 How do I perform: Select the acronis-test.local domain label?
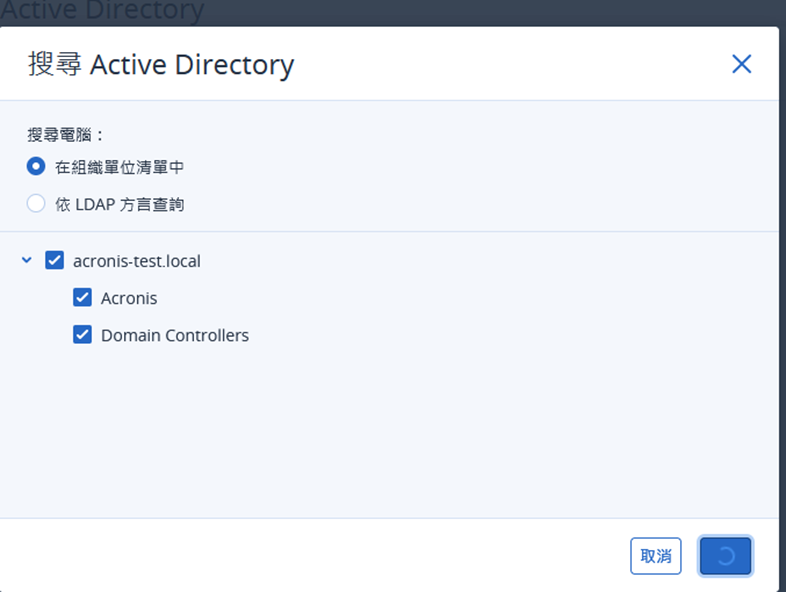click(137, 261)
